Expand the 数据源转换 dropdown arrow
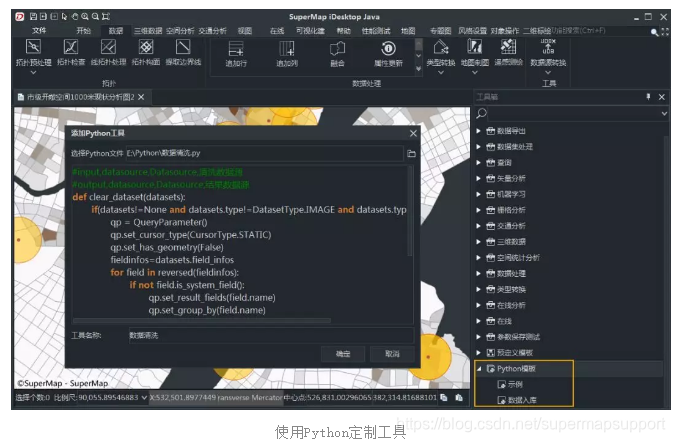The width and height of the screenshot is (675, 442). pos(548,72)
